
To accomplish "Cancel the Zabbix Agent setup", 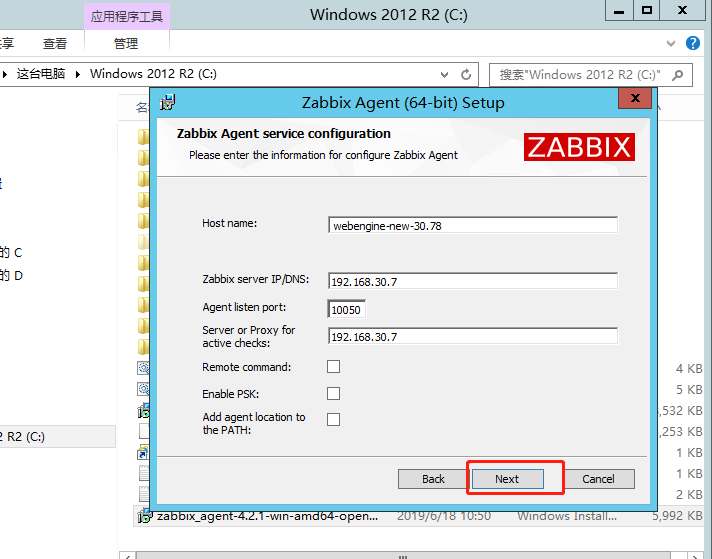I will click(598, 479).
